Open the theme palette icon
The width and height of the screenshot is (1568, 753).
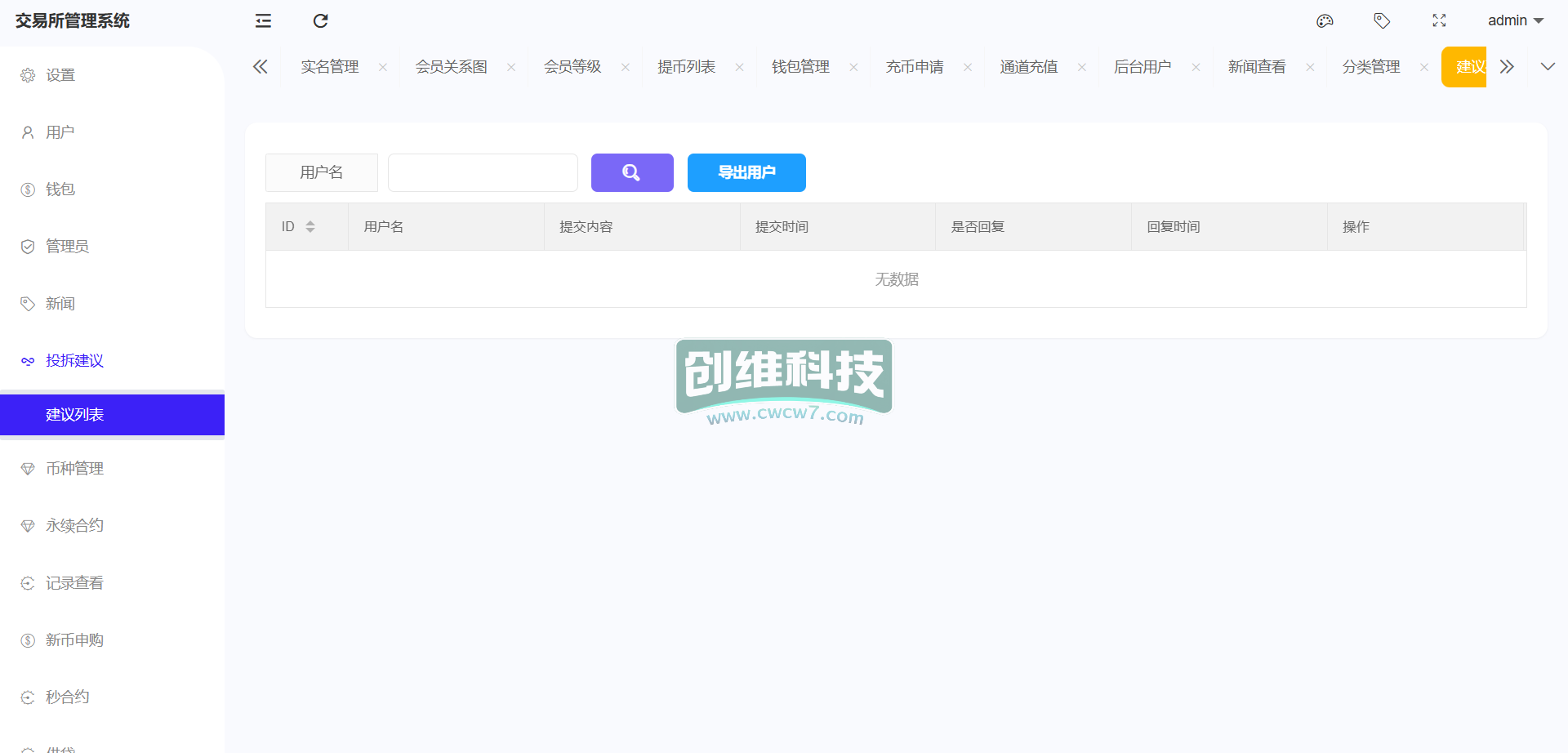tap(1325, 21)
